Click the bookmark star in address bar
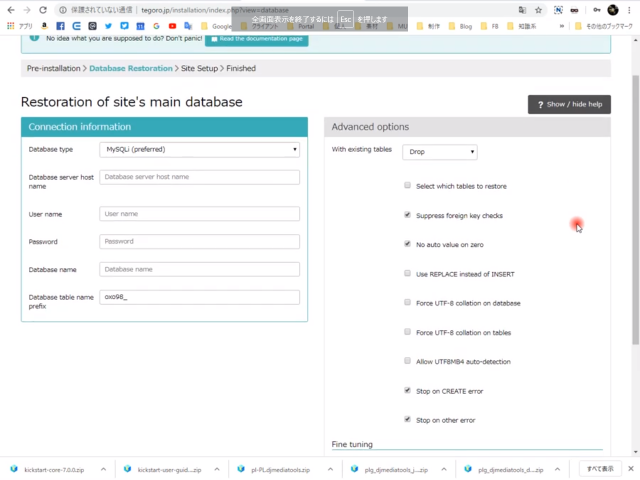This screenshot has width=640, height=480. click(x=539, y=9)
